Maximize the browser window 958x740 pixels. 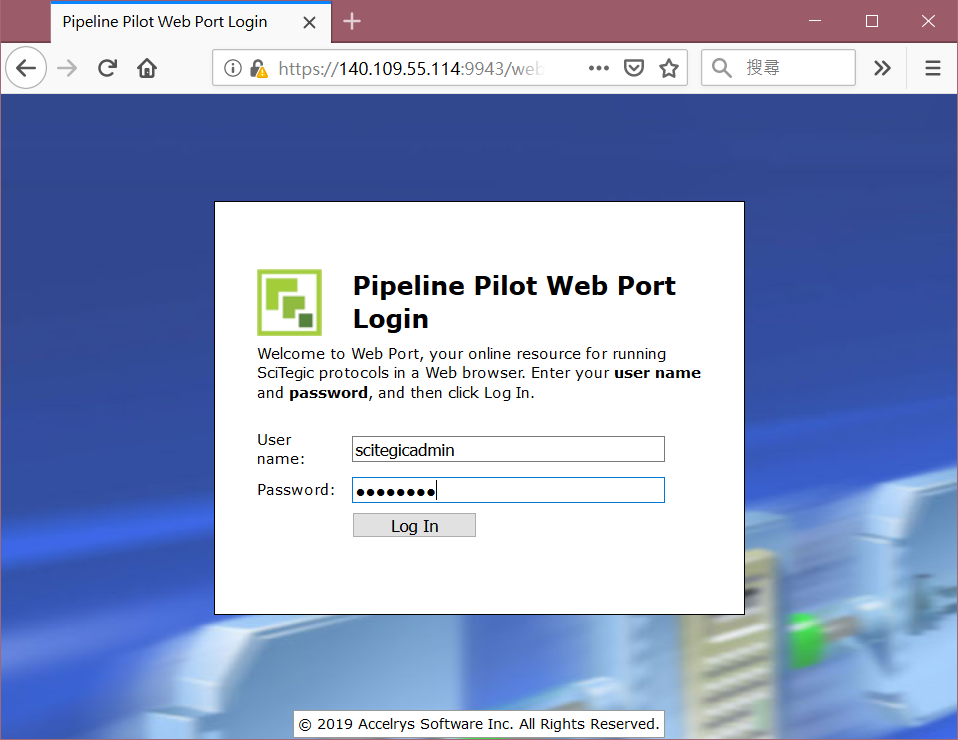[872, 21]
